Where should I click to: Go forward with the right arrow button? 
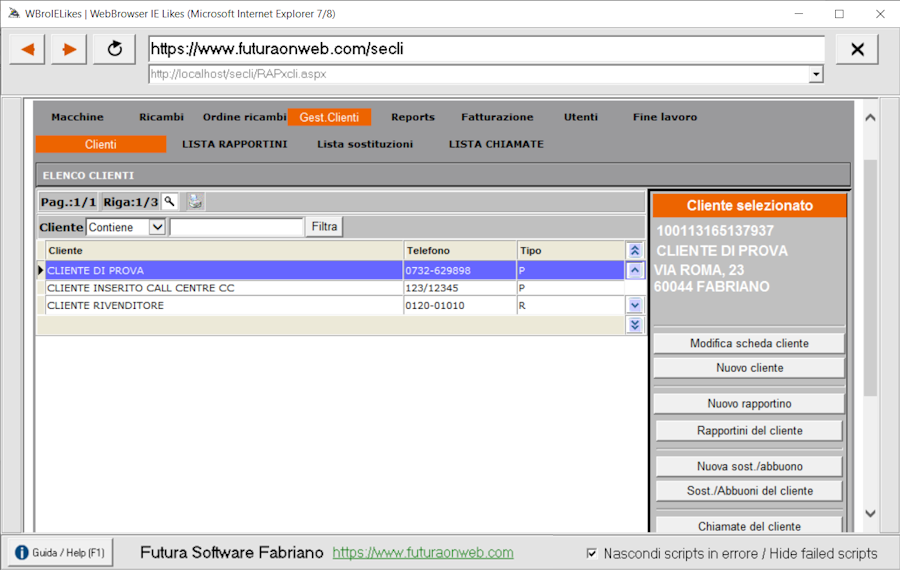69,49
